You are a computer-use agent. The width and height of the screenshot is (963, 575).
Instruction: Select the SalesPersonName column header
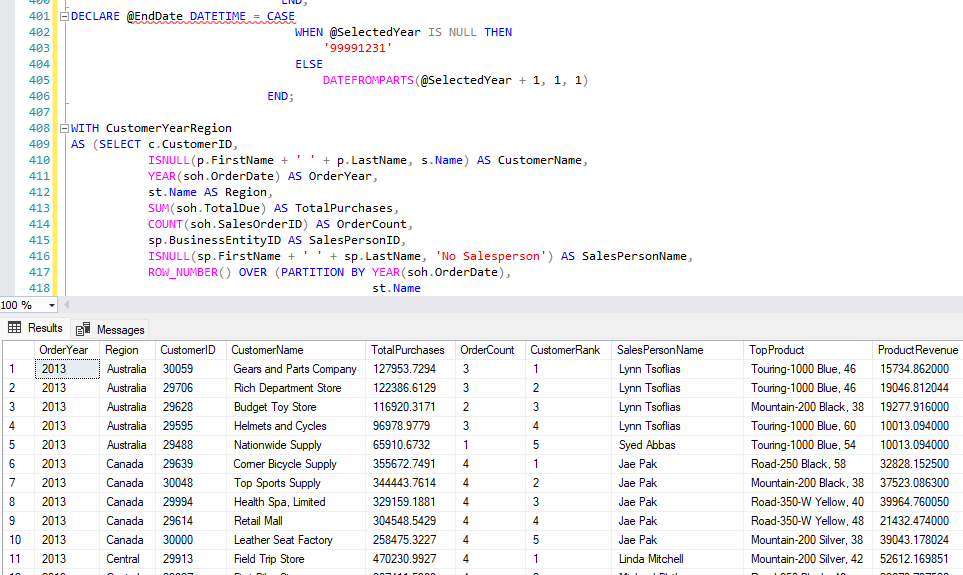coord(660,350)
